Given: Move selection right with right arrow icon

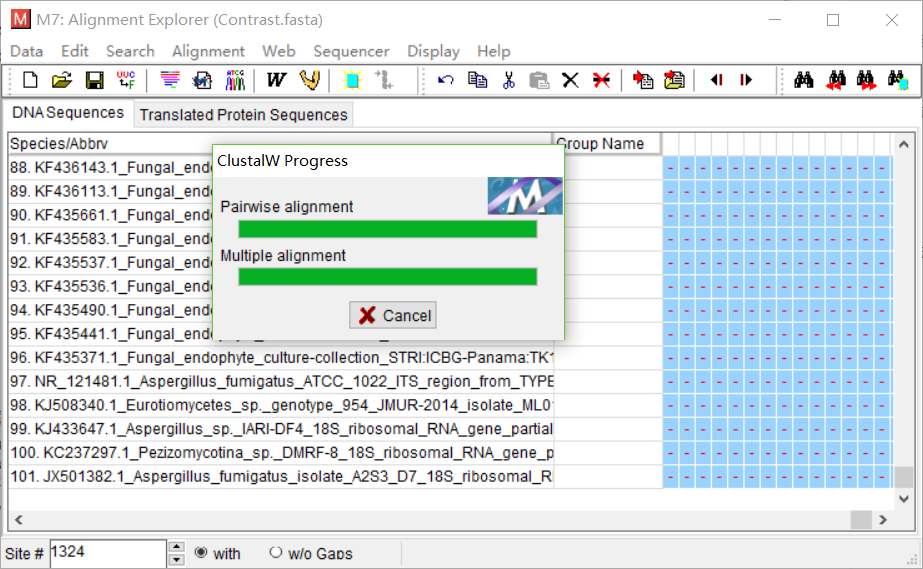Looking at the screenshot, I should [x=746, y=79].
